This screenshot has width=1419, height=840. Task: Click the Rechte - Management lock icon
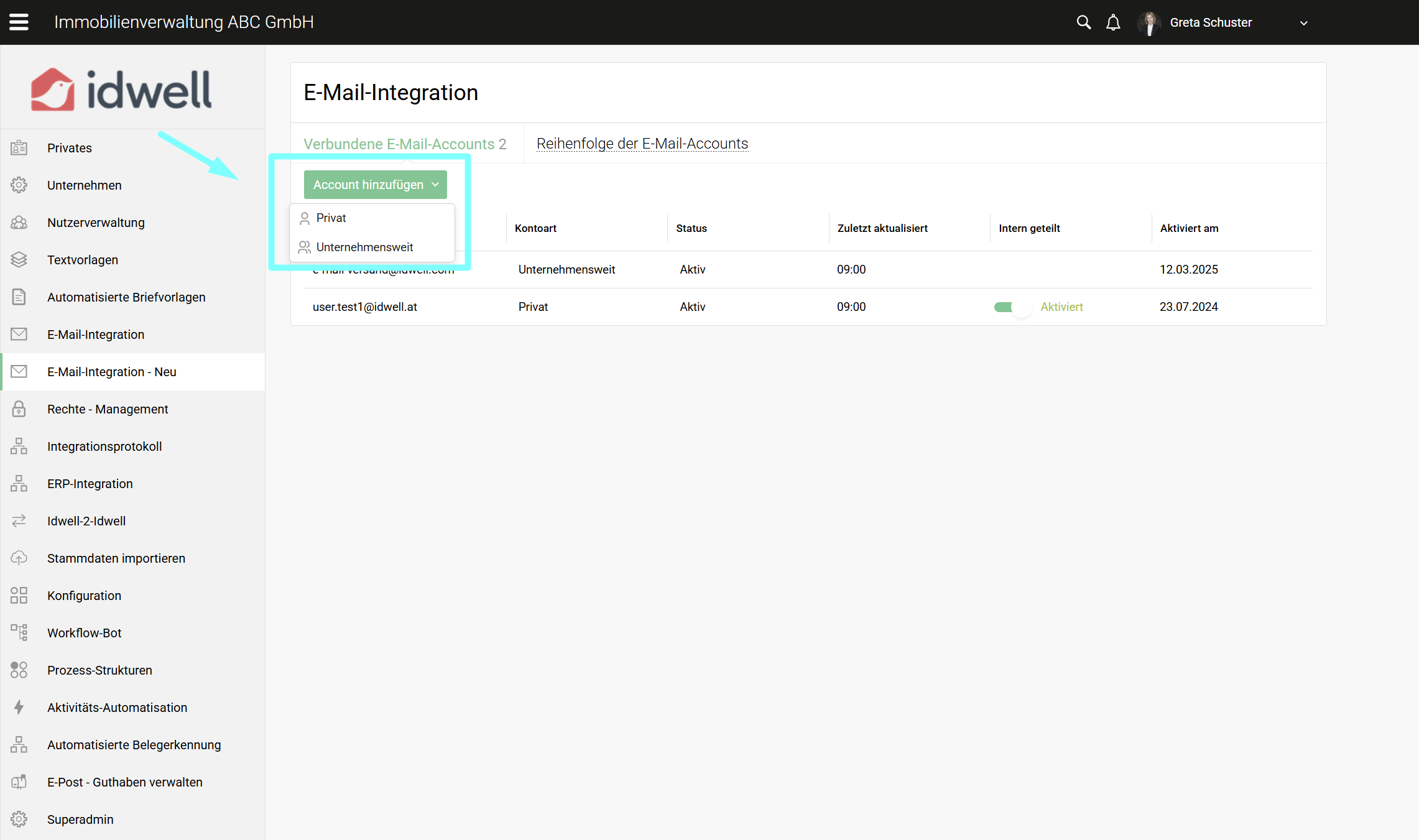[19, 409]
